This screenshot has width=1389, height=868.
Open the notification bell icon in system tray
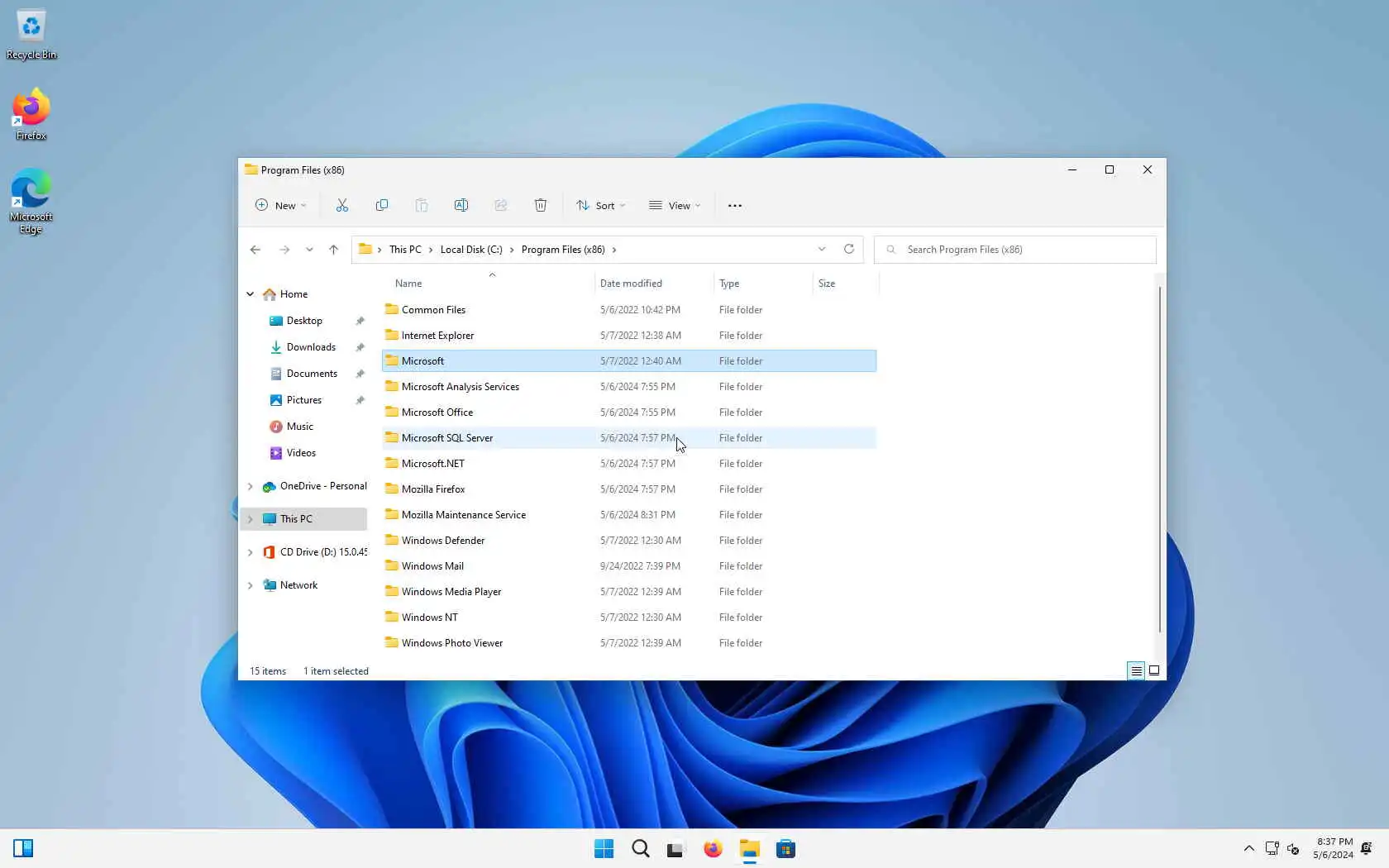(x=1367, y=848)
